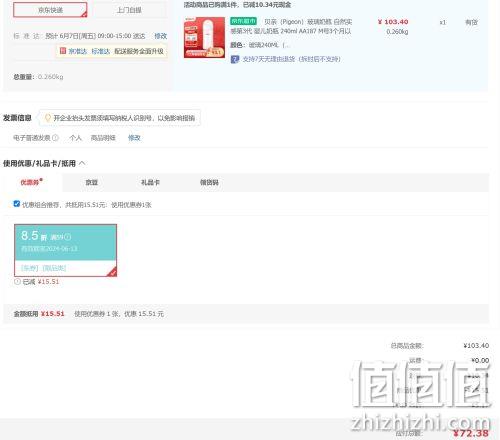Switch to the 礼品卡 tab
This screenshot has width=500, height=440.
click(x=150, y=182)
